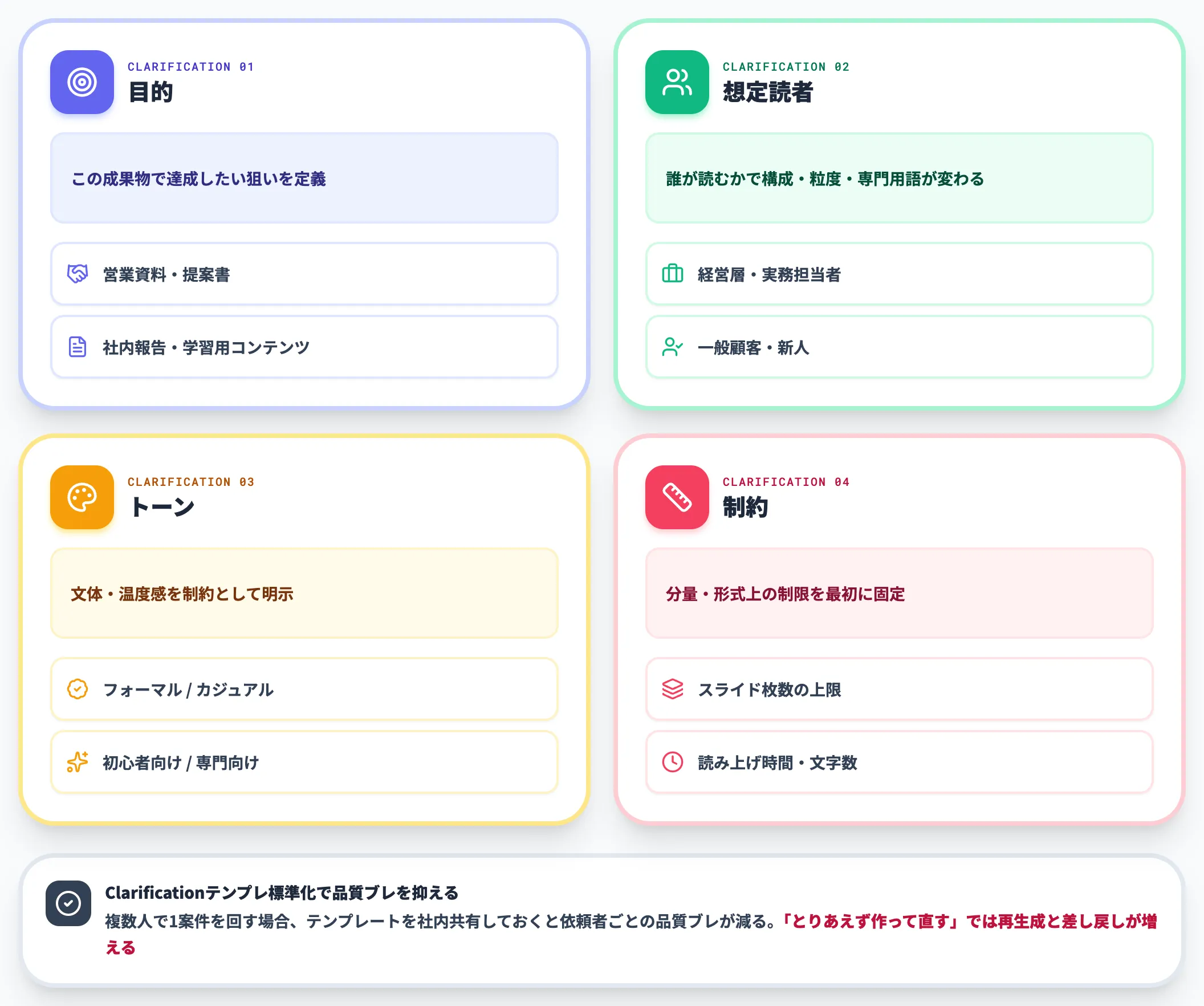1204x1006 pixels.
Task: Click the clock icon in 読み上げ時間・文字数 row
Action: pos(673,762)
